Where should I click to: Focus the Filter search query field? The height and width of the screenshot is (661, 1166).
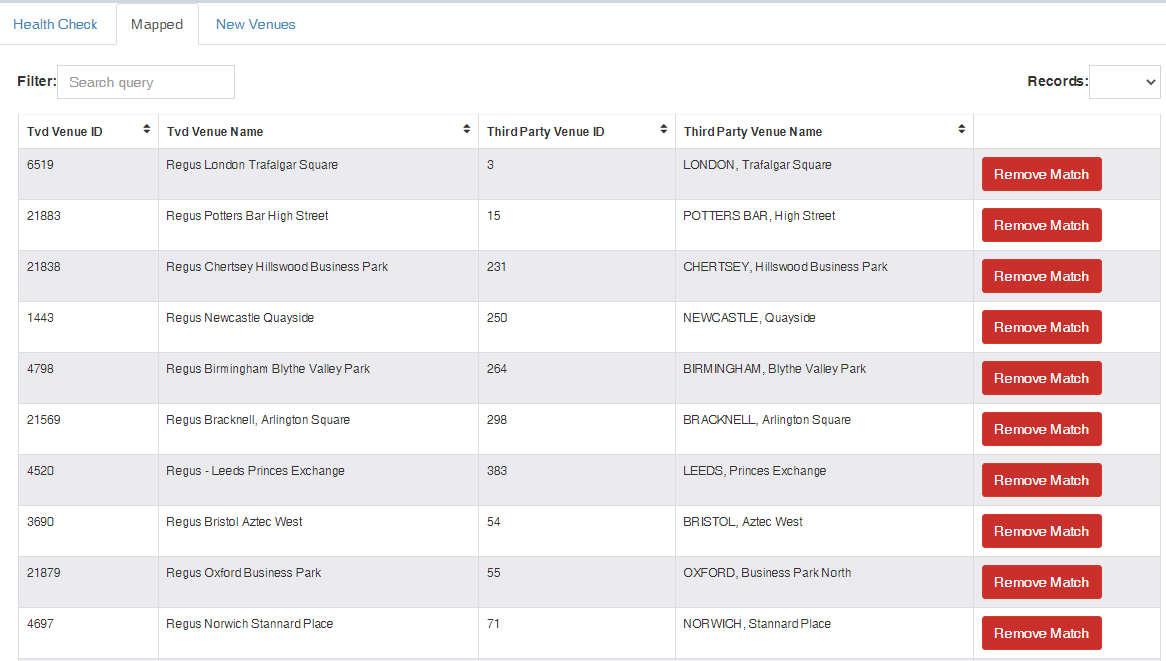[146, 82]
